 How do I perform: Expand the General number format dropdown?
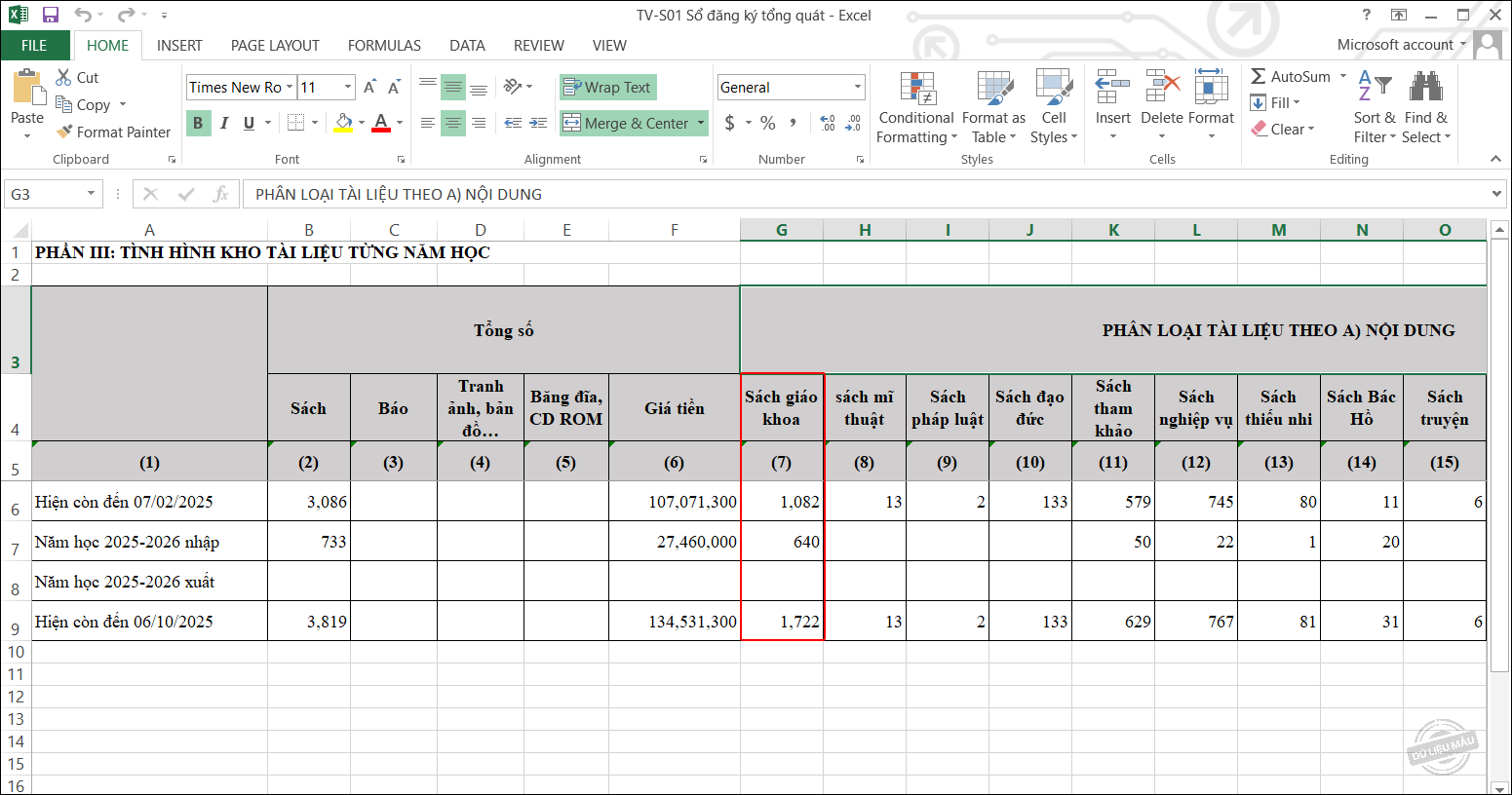[857, 88]
